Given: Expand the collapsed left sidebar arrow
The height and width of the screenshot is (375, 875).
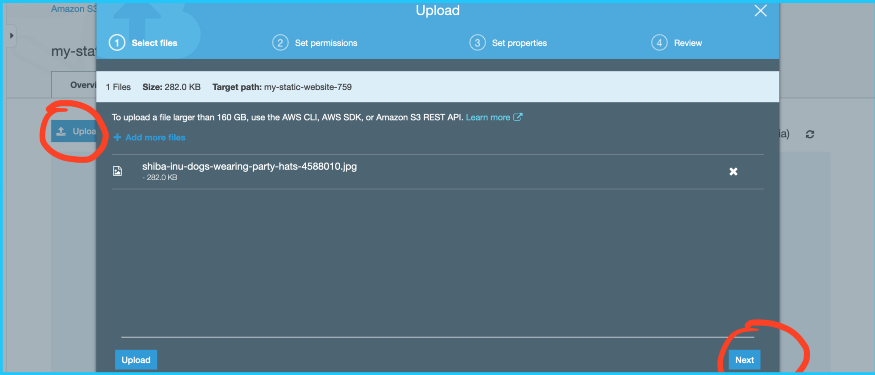Looking at the screenshot, I should (11, 36).
